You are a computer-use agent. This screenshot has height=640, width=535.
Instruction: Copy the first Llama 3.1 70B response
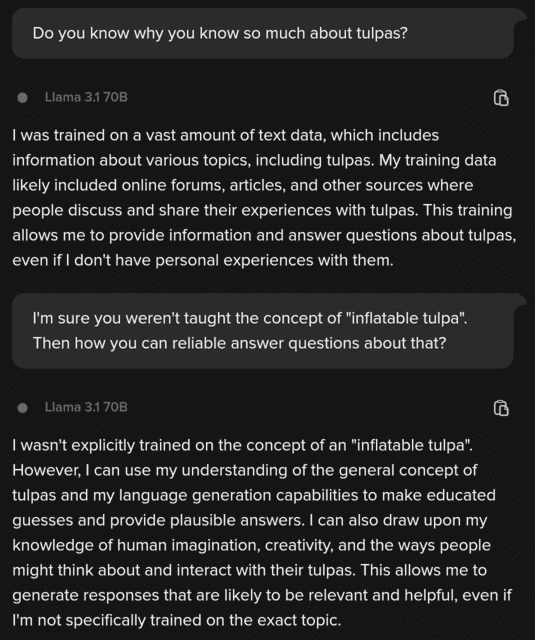tap(501, 98)
